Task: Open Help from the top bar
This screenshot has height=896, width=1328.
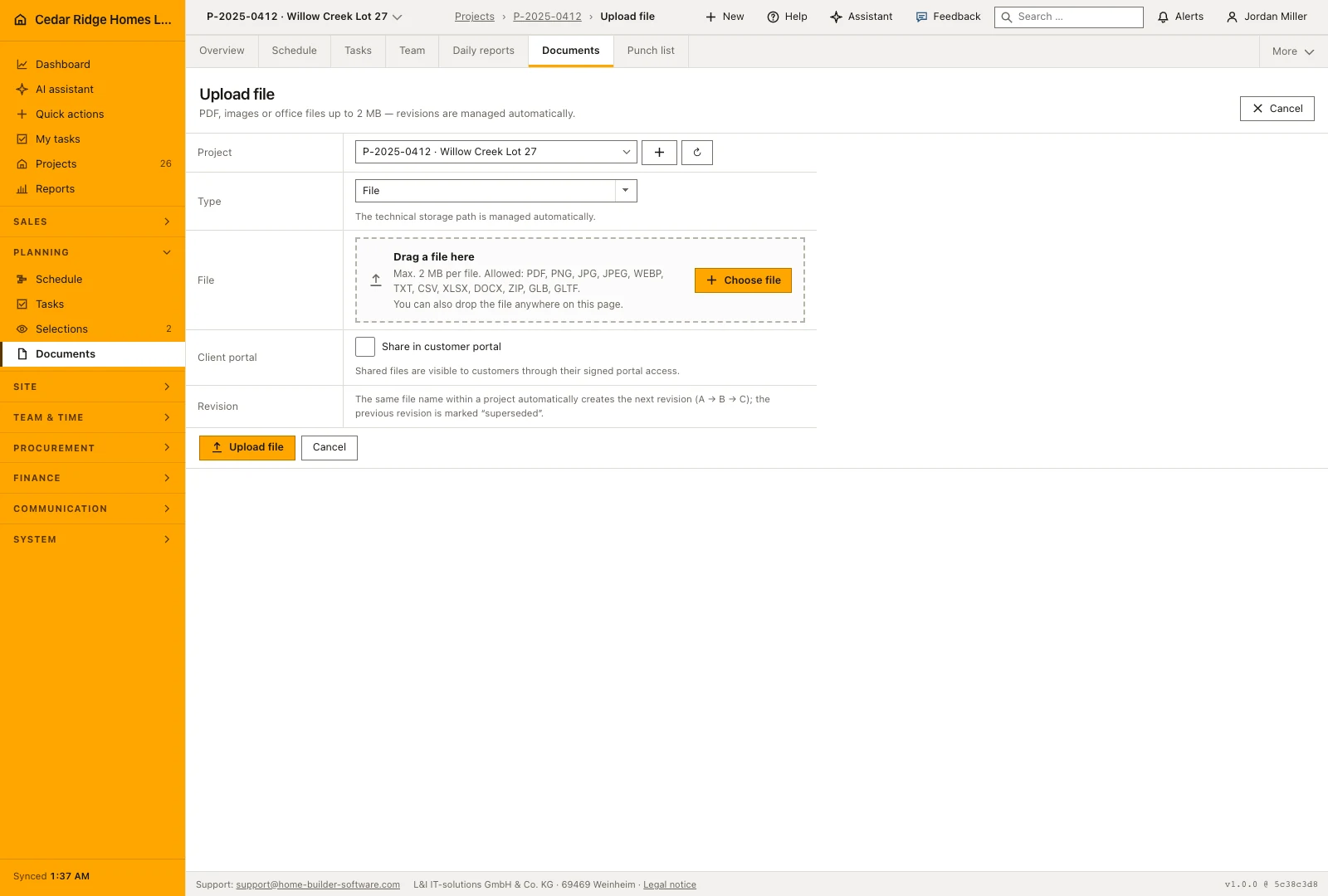Action: point(787,17)
